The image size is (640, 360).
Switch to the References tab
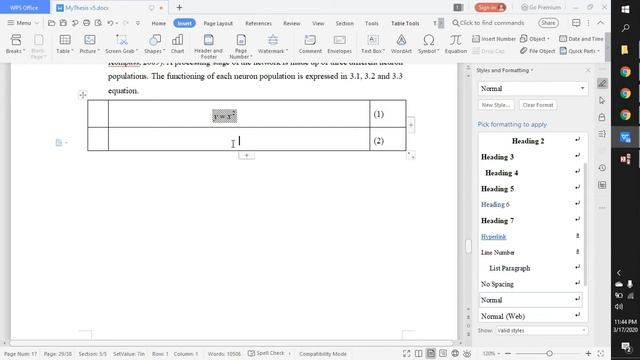click(258, 24)
